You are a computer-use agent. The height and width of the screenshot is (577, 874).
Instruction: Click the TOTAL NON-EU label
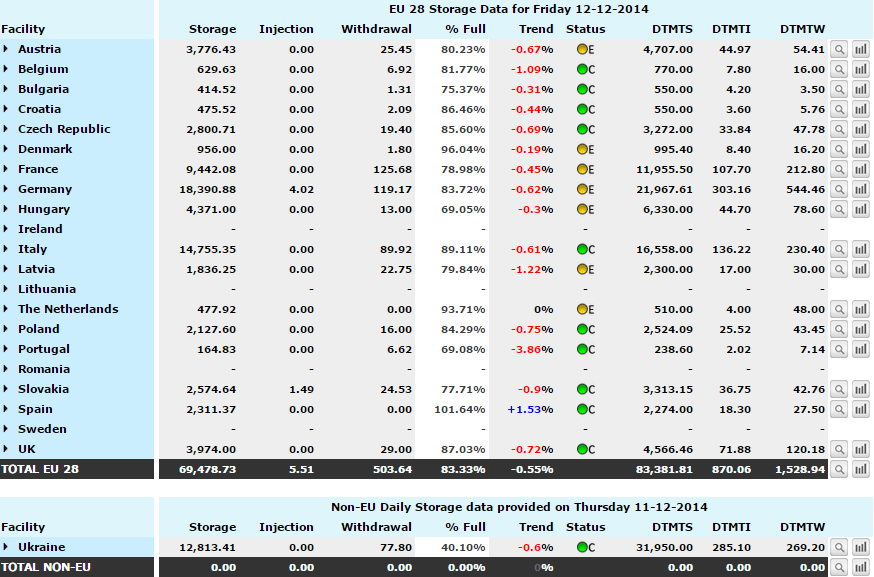tap(46, 568)
